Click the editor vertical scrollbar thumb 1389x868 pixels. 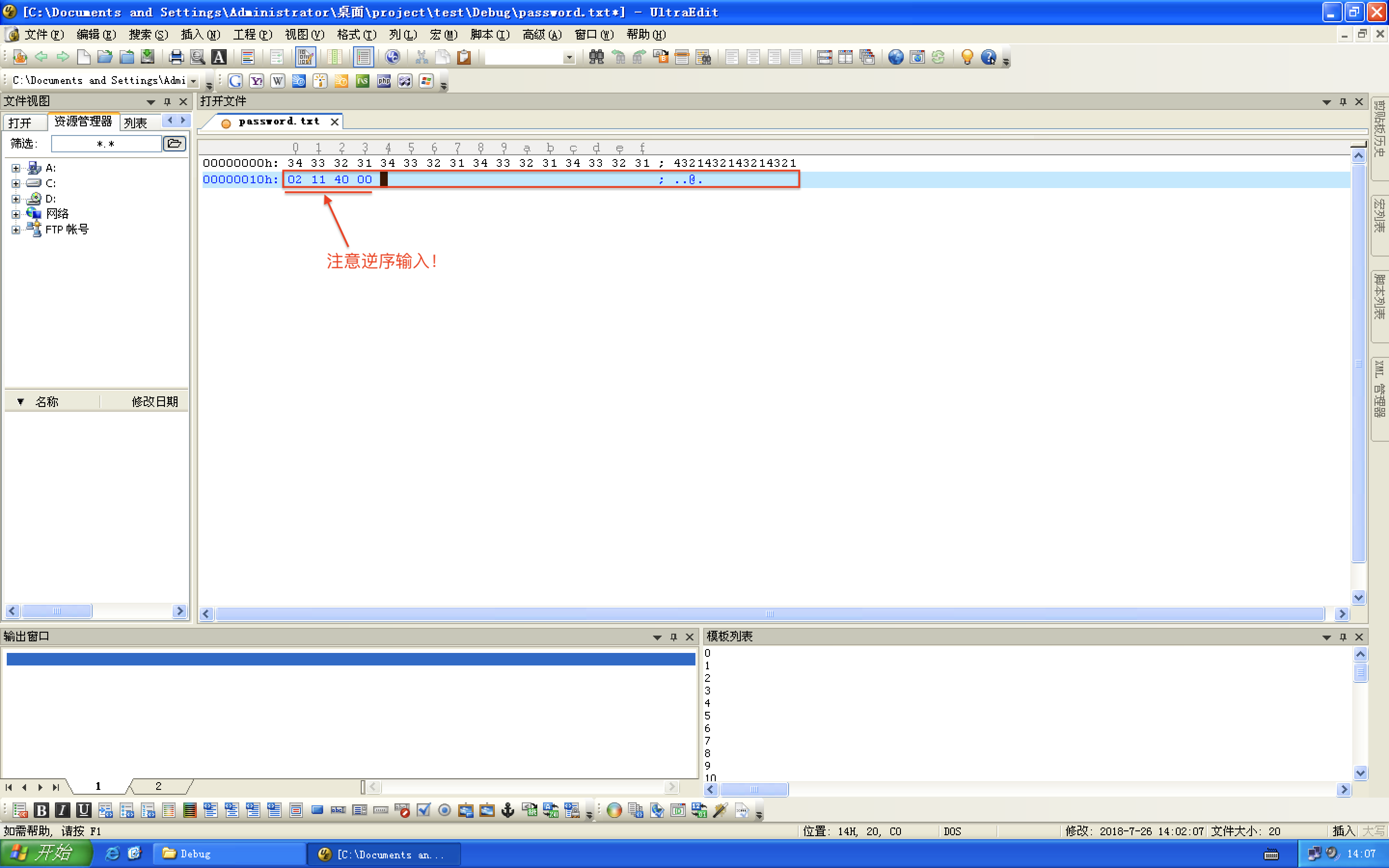[1359, 364]
